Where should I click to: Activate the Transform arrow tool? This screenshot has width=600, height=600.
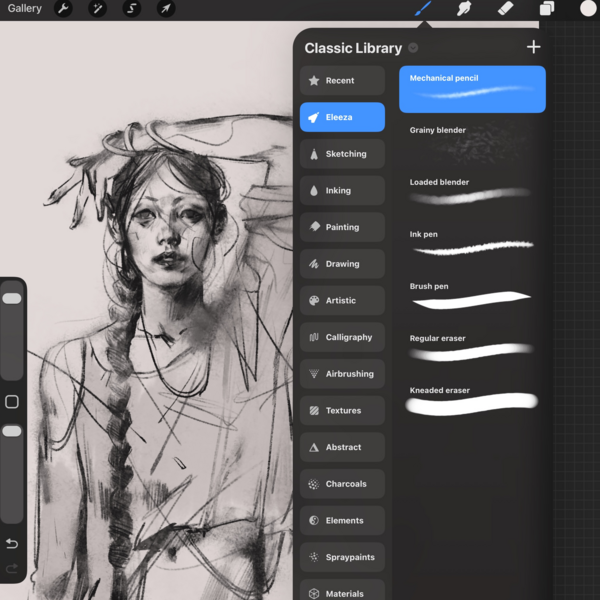[x=166, y=8]
